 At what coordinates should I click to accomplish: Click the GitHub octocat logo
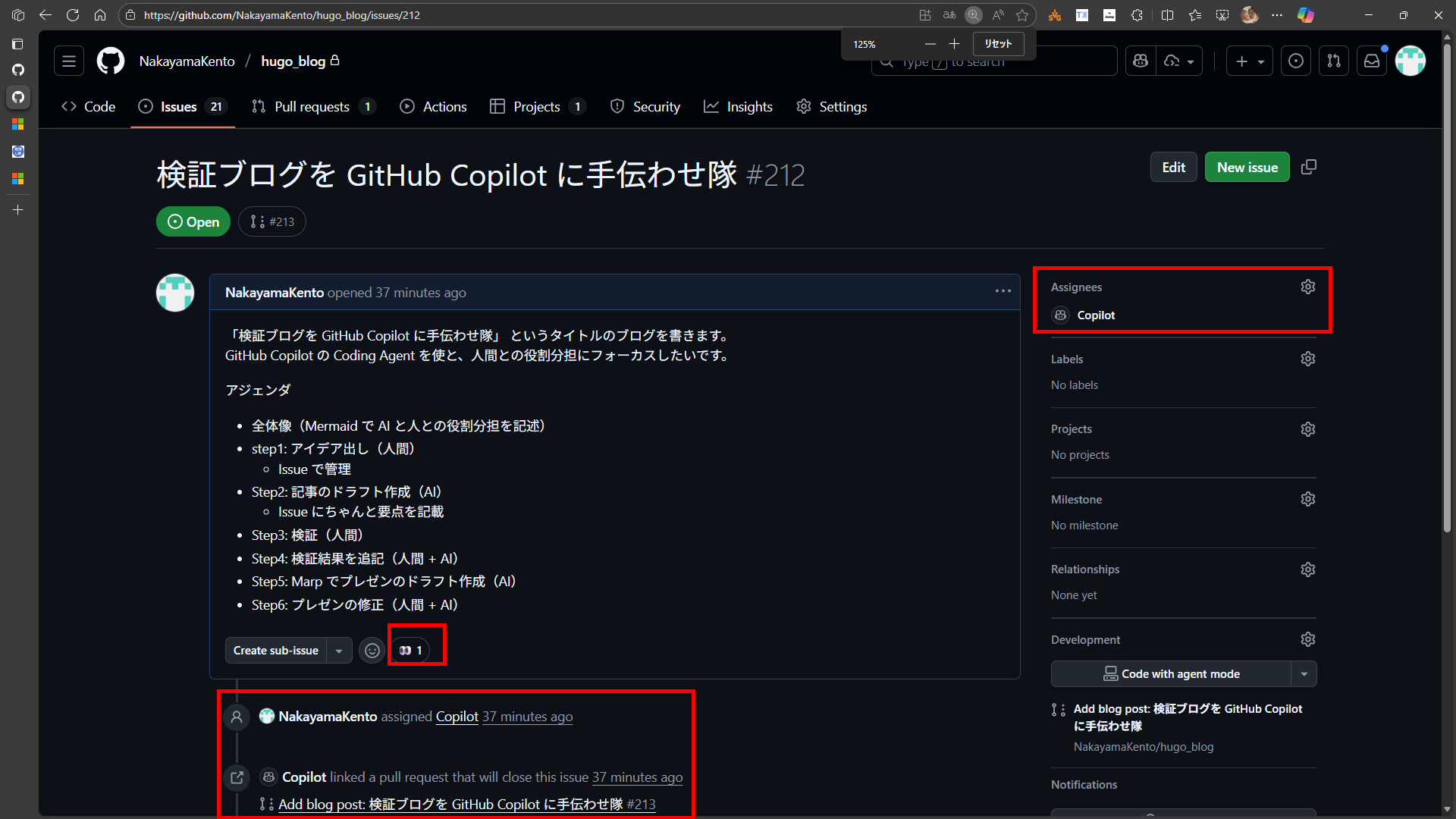(x=111, y=61)
